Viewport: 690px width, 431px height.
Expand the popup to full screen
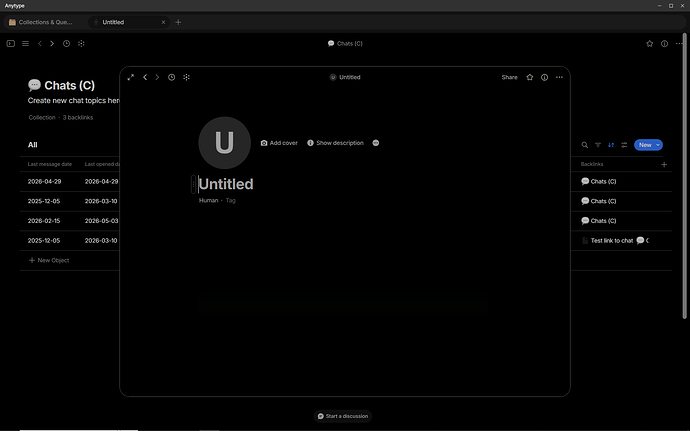click(x=131, y=77)
